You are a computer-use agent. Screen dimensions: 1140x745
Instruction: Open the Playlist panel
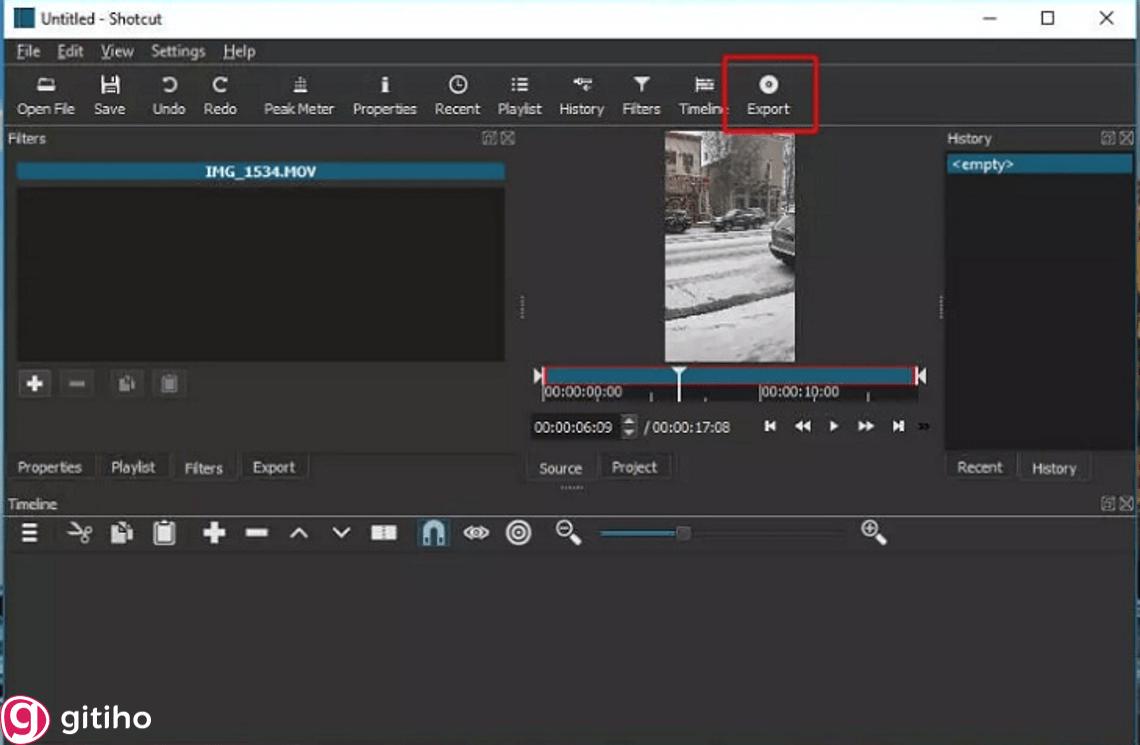point(519,95)
